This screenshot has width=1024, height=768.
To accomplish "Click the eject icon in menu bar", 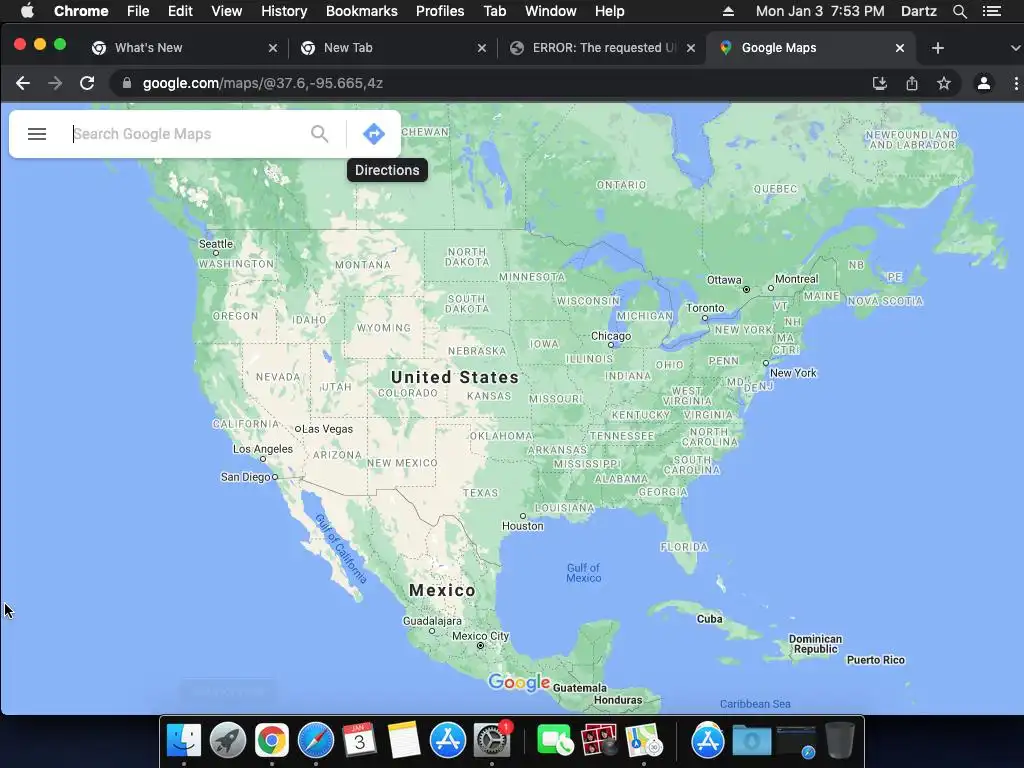I will [x=728, y=11].
